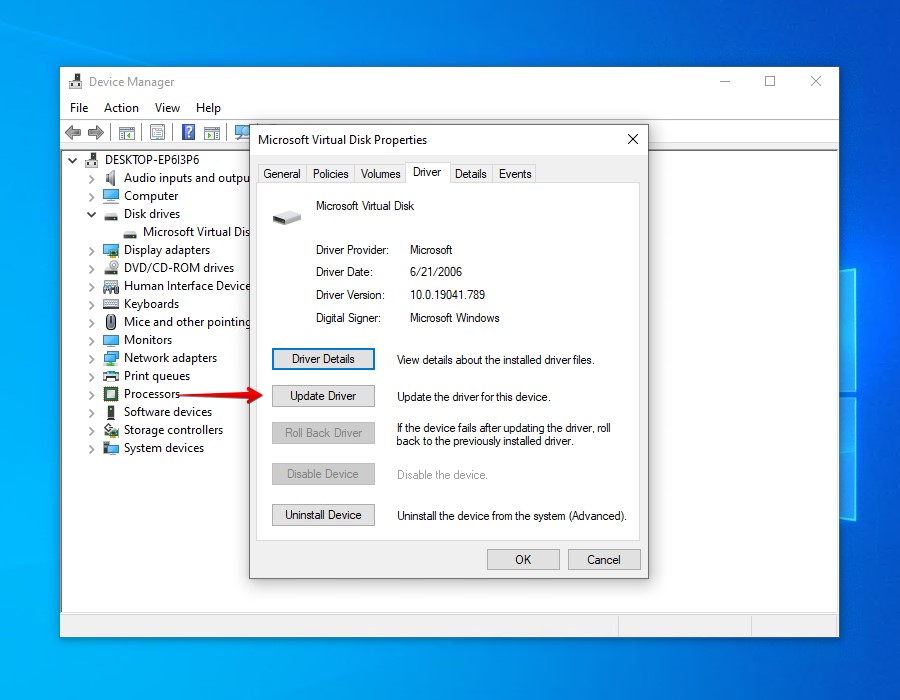Open the File menu
900x700 pixels.
[79, 108]
